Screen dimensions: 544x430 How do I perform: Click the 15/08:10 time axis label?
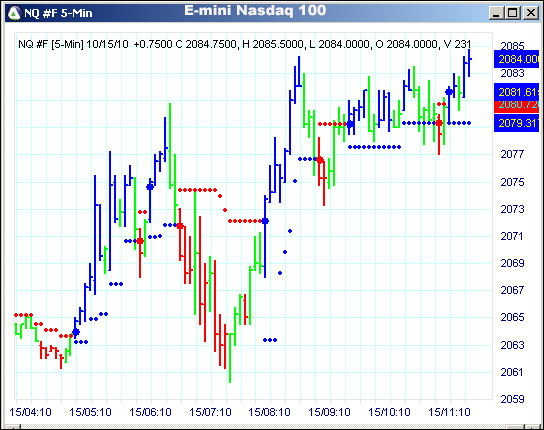click(x=270, y=412)
